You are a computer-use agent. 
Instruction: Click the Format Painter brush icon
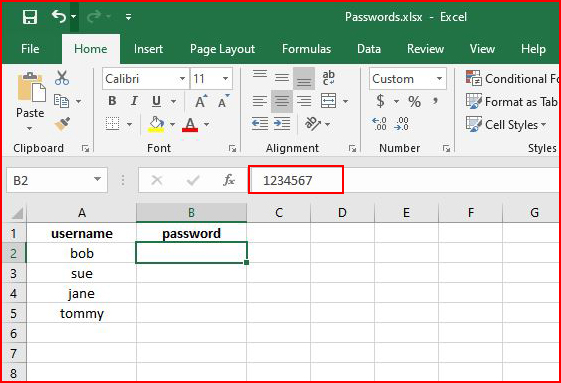pos(62,124)
